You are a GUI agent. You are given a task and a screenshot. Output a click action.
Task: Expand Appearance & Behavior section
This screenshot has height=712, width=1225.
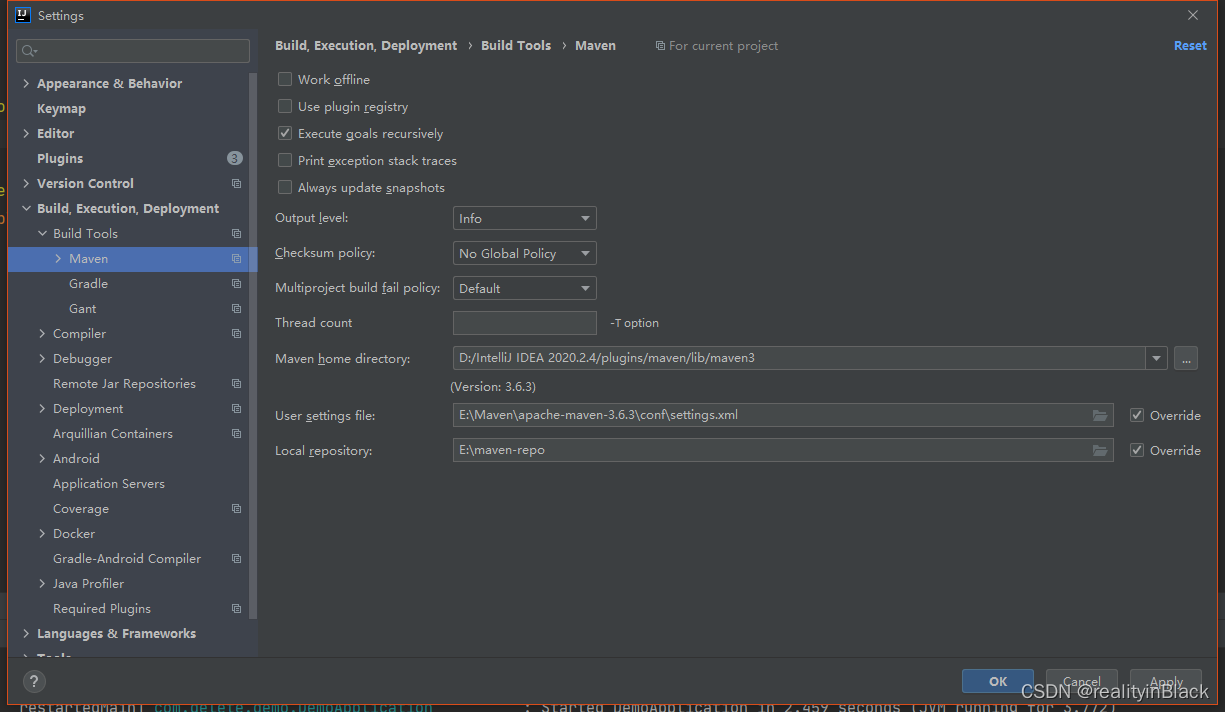26,84
